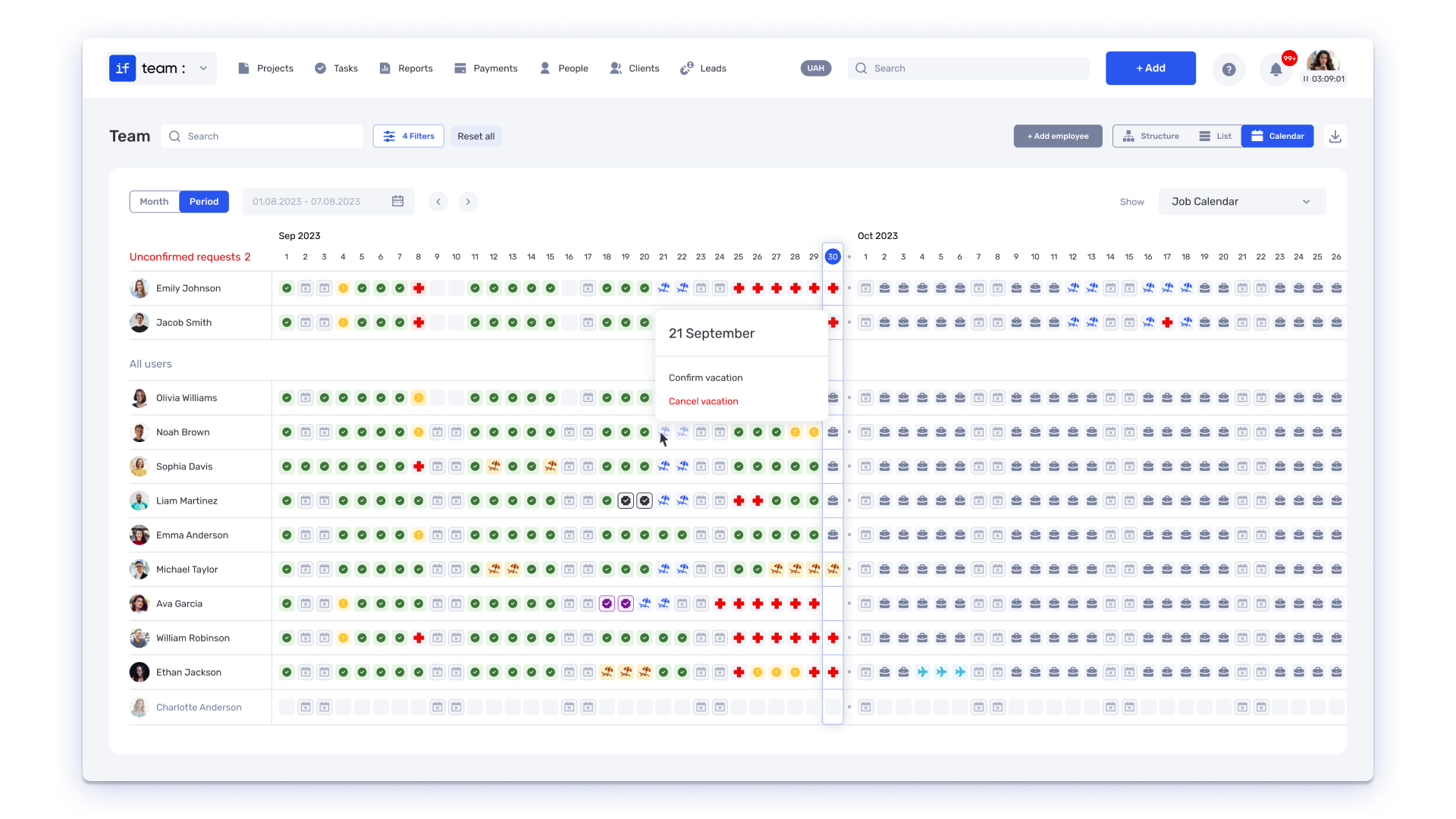Click the team logo icon
Screen dimensions: 1456x819
(x=122, y=68)
